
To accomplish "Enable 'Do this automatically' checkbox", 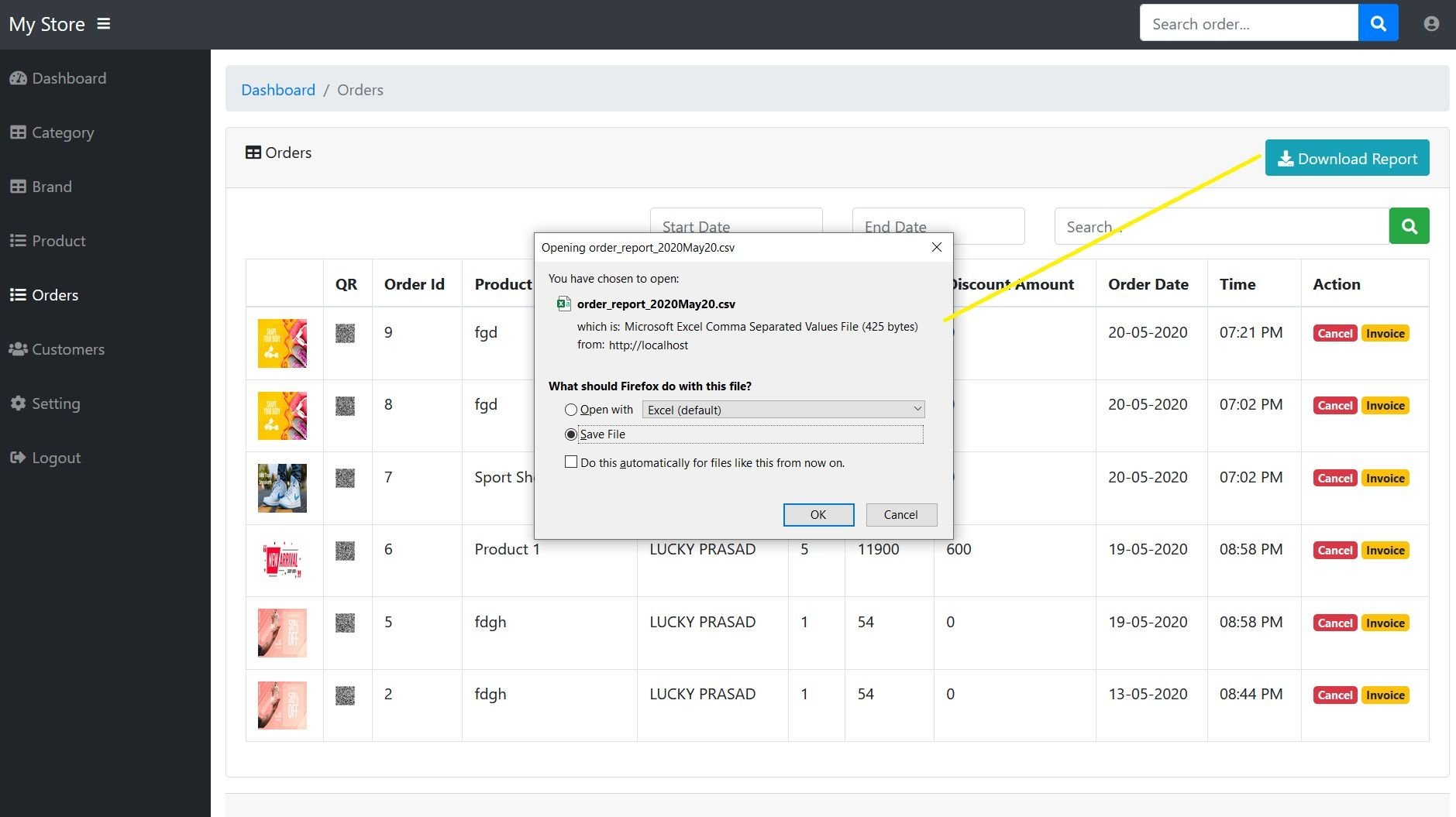I will [x=571, y=462].
